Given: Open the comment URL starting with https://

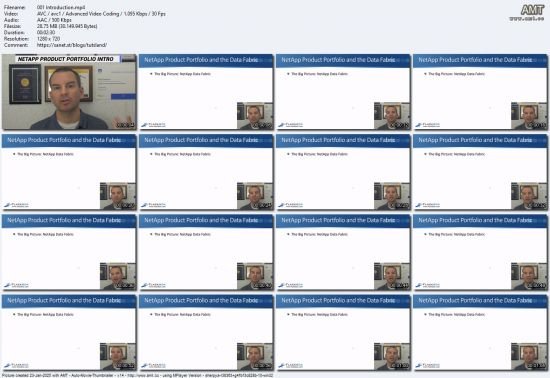Looking at the screenshot, I should [x=72, y=45].
